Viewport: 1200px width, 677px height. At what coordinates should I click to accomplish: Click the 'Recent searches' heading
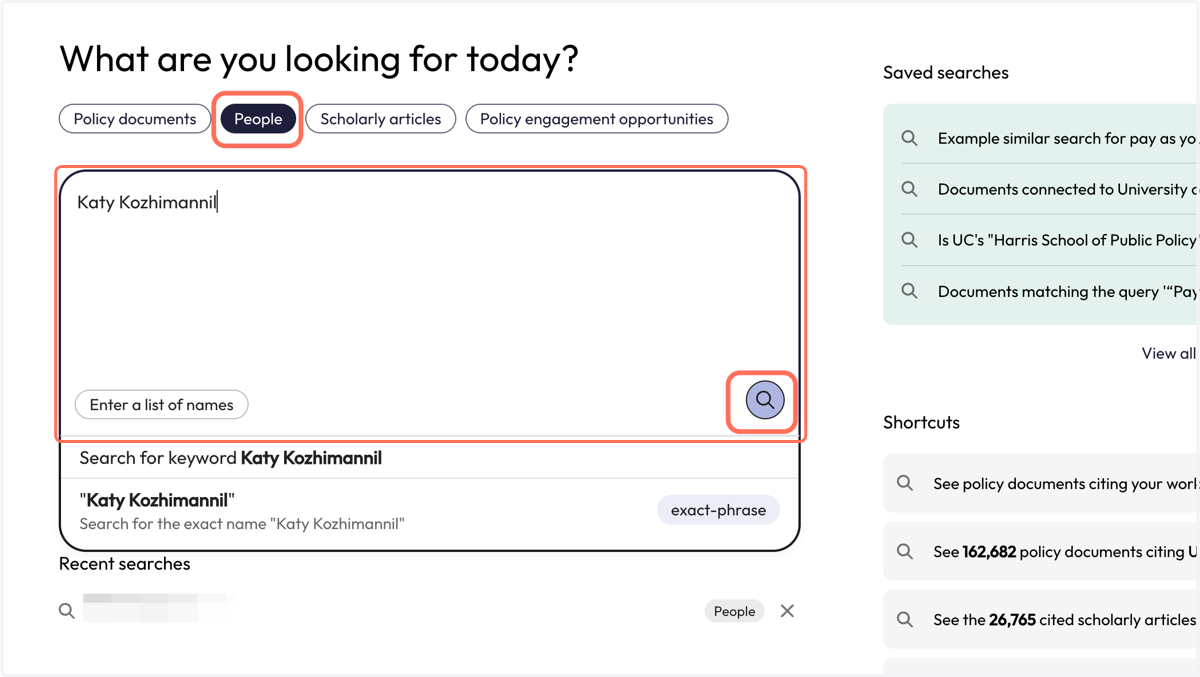(x=125, y=564)
